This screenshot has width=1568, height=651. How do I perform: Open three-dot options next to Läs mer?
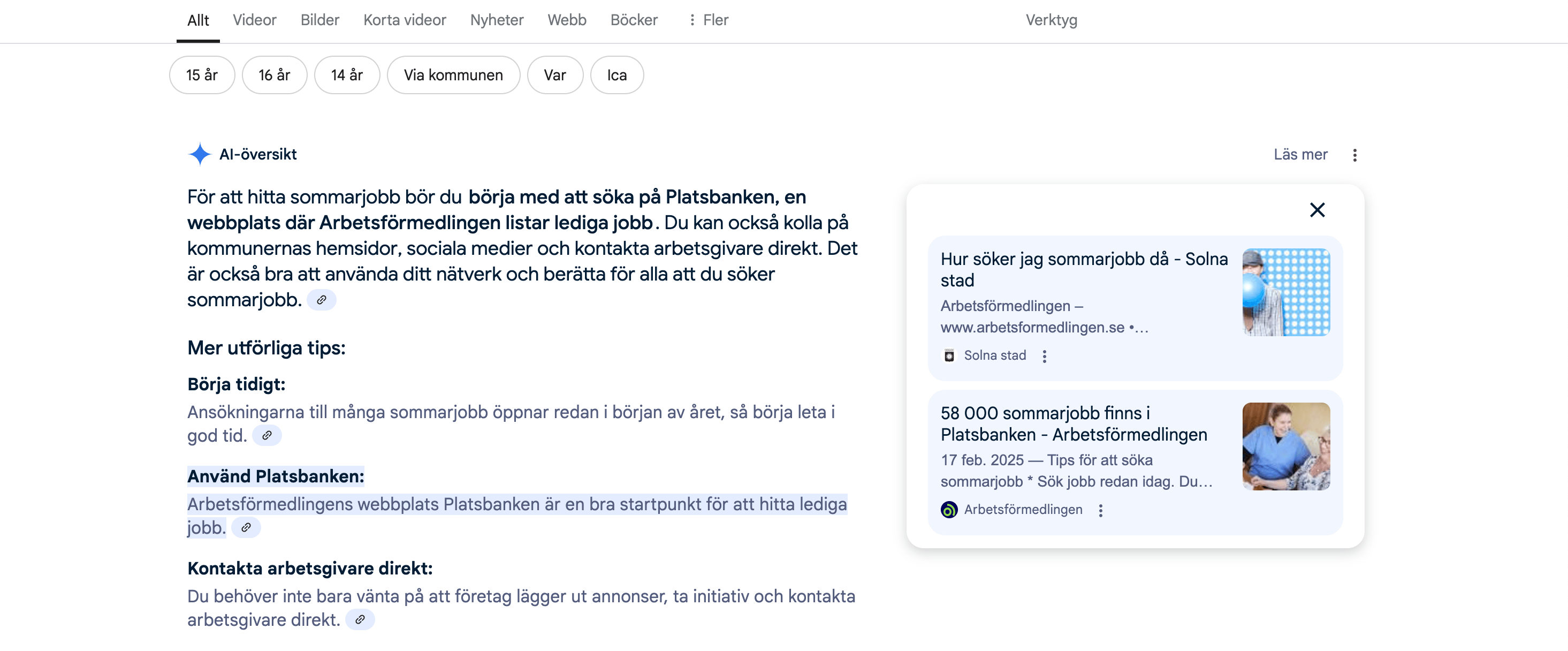[x=1354, y=155]
